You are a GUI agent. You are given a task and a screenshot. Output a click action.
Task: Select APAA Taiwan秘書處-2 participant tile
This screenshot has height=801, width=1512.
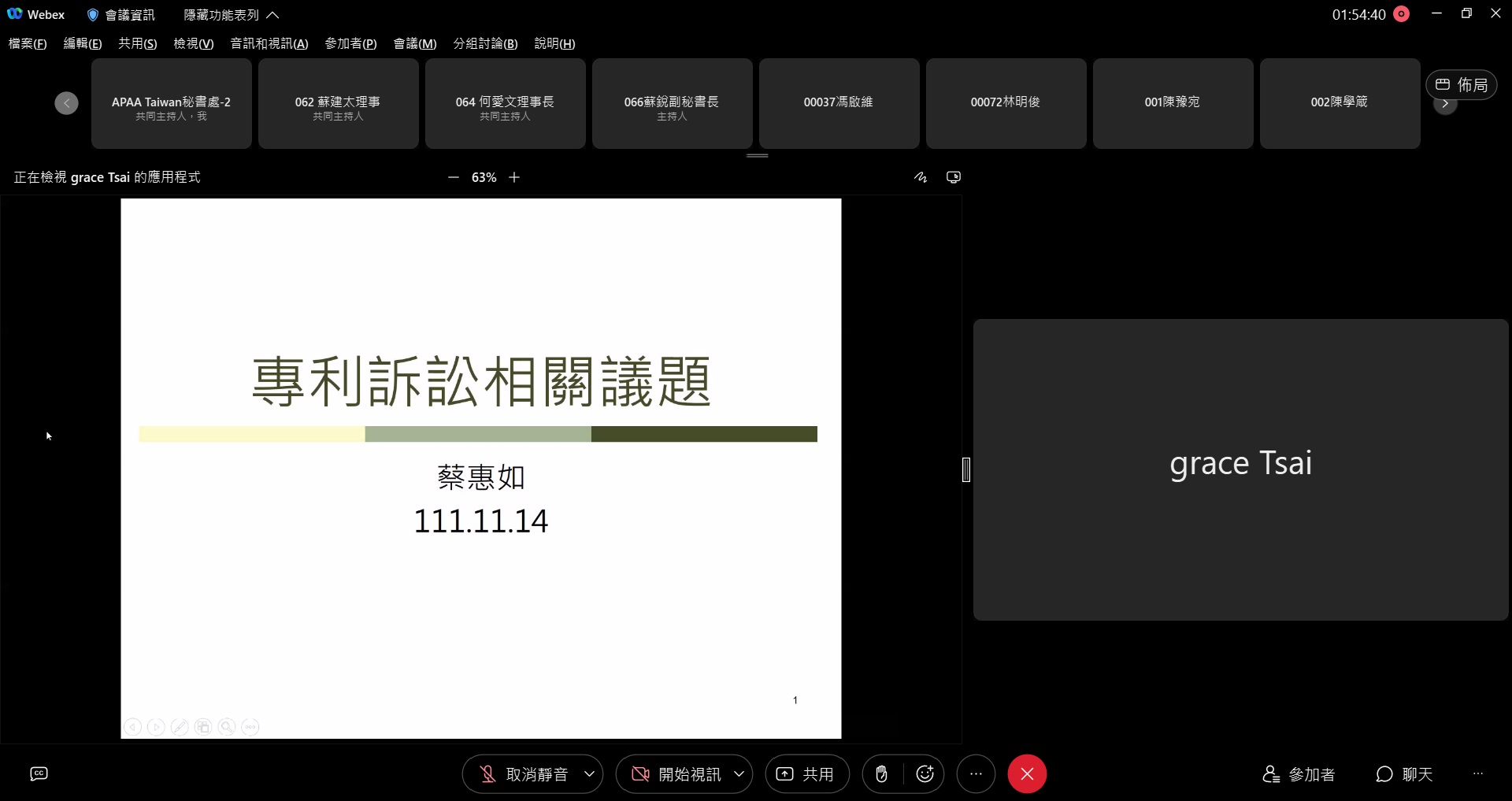tap(171, 103)
